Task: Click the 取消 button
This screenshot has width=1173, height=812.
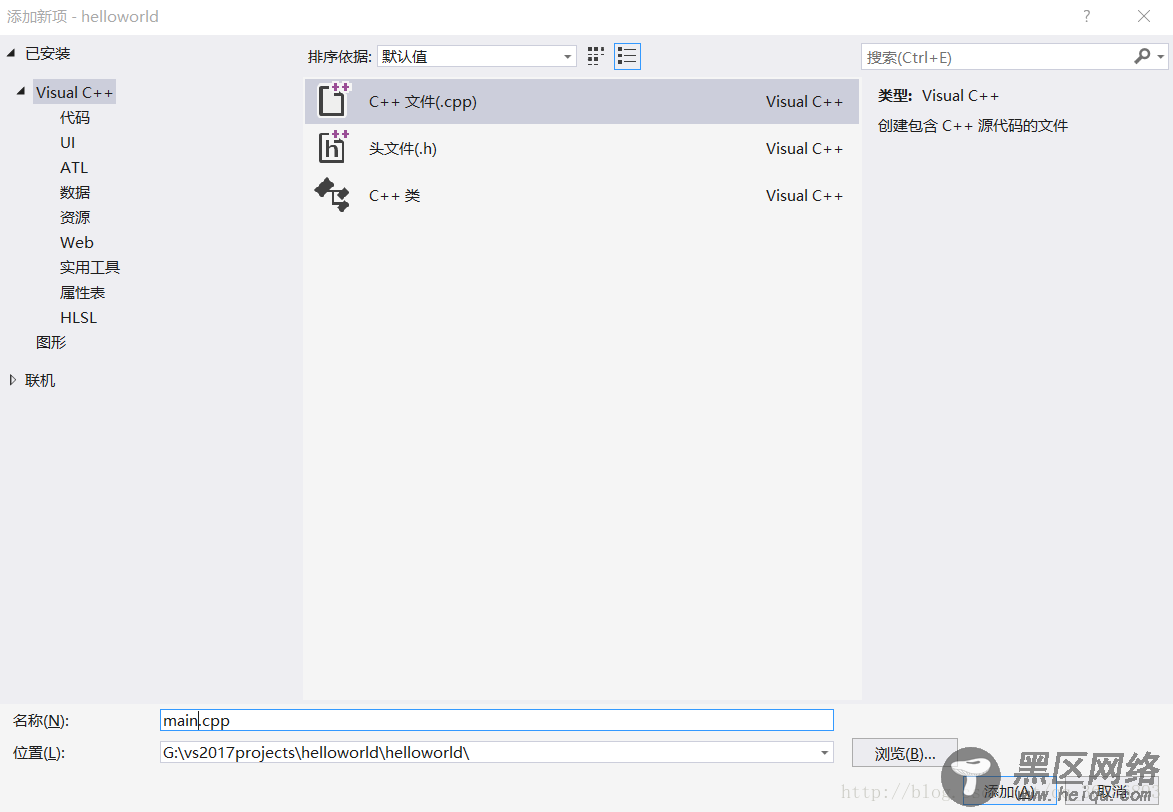Action: [x=1112, y=791]
